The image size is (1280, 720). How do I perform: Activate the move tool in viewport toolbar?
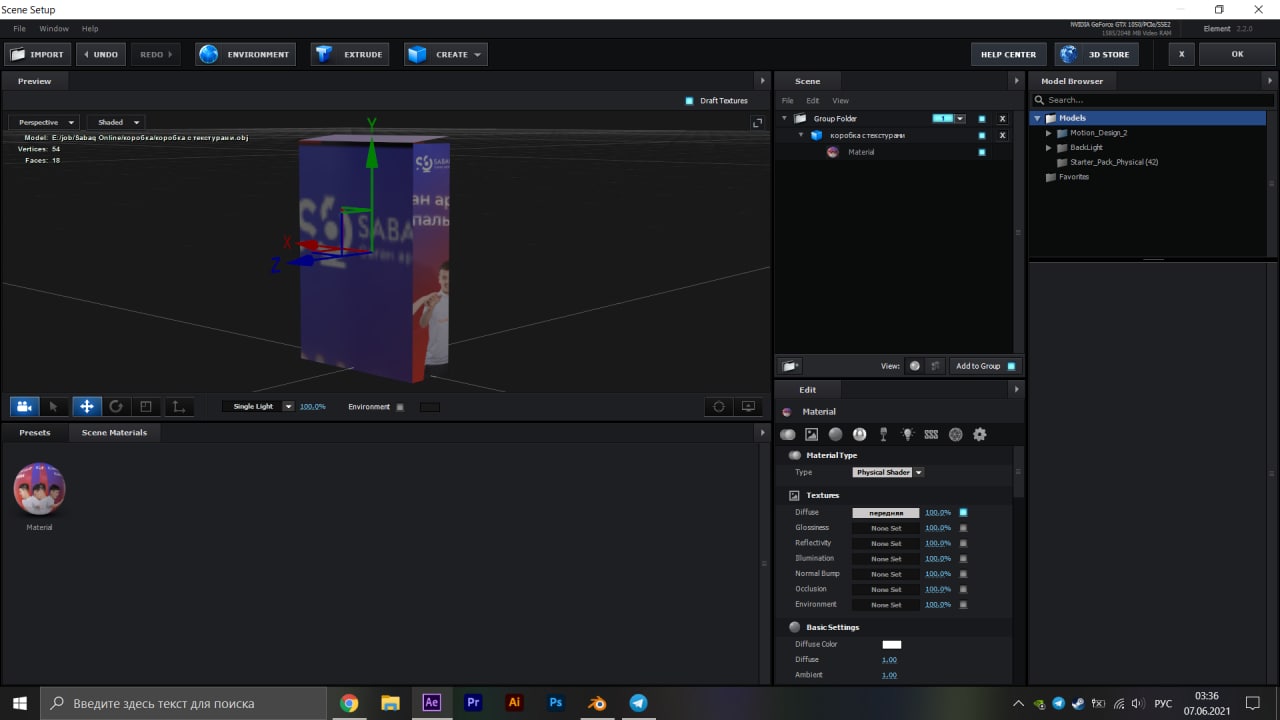click(86, 407)
